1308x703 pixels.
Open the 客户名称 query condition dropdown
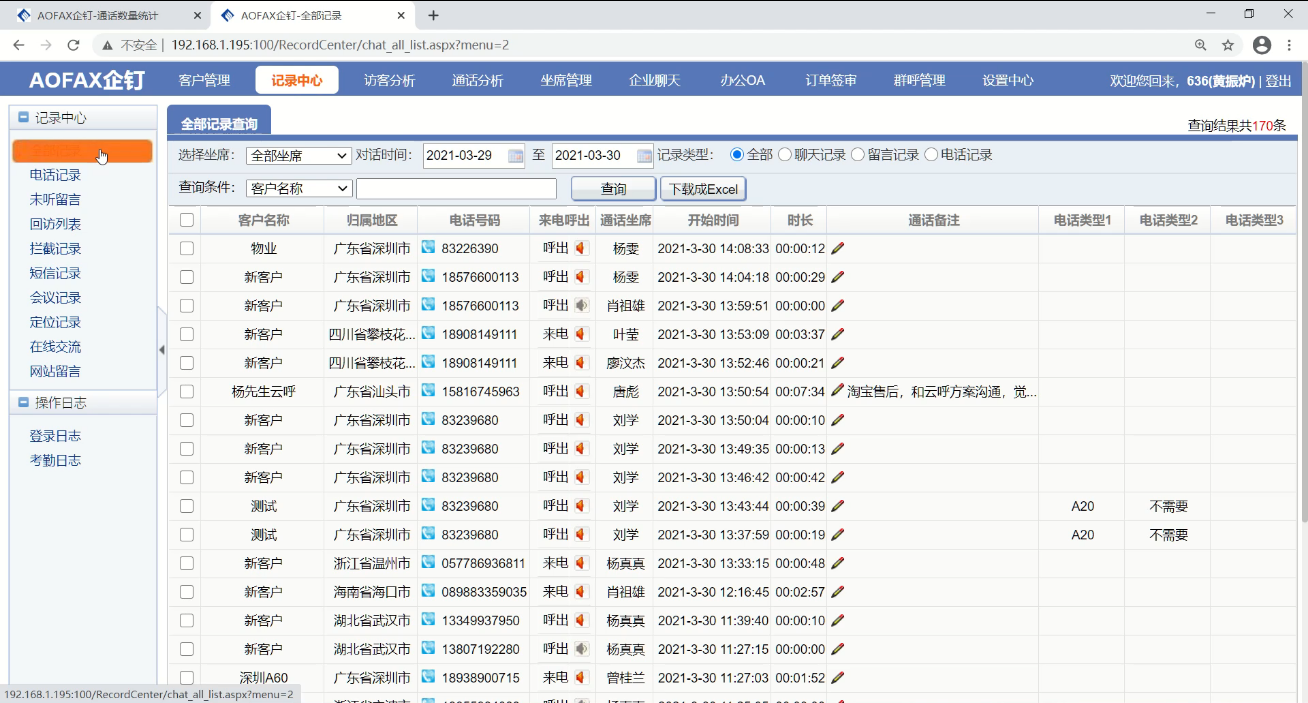pyautogui.click(x=298, y=188)
